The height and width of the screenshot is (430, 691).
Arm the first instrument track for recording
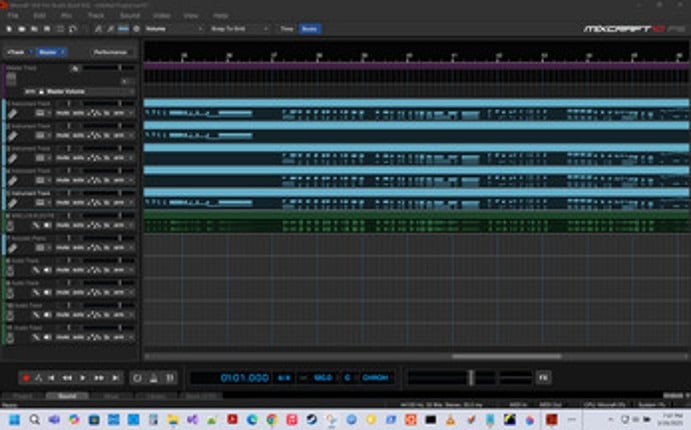[x=119, y=114]
